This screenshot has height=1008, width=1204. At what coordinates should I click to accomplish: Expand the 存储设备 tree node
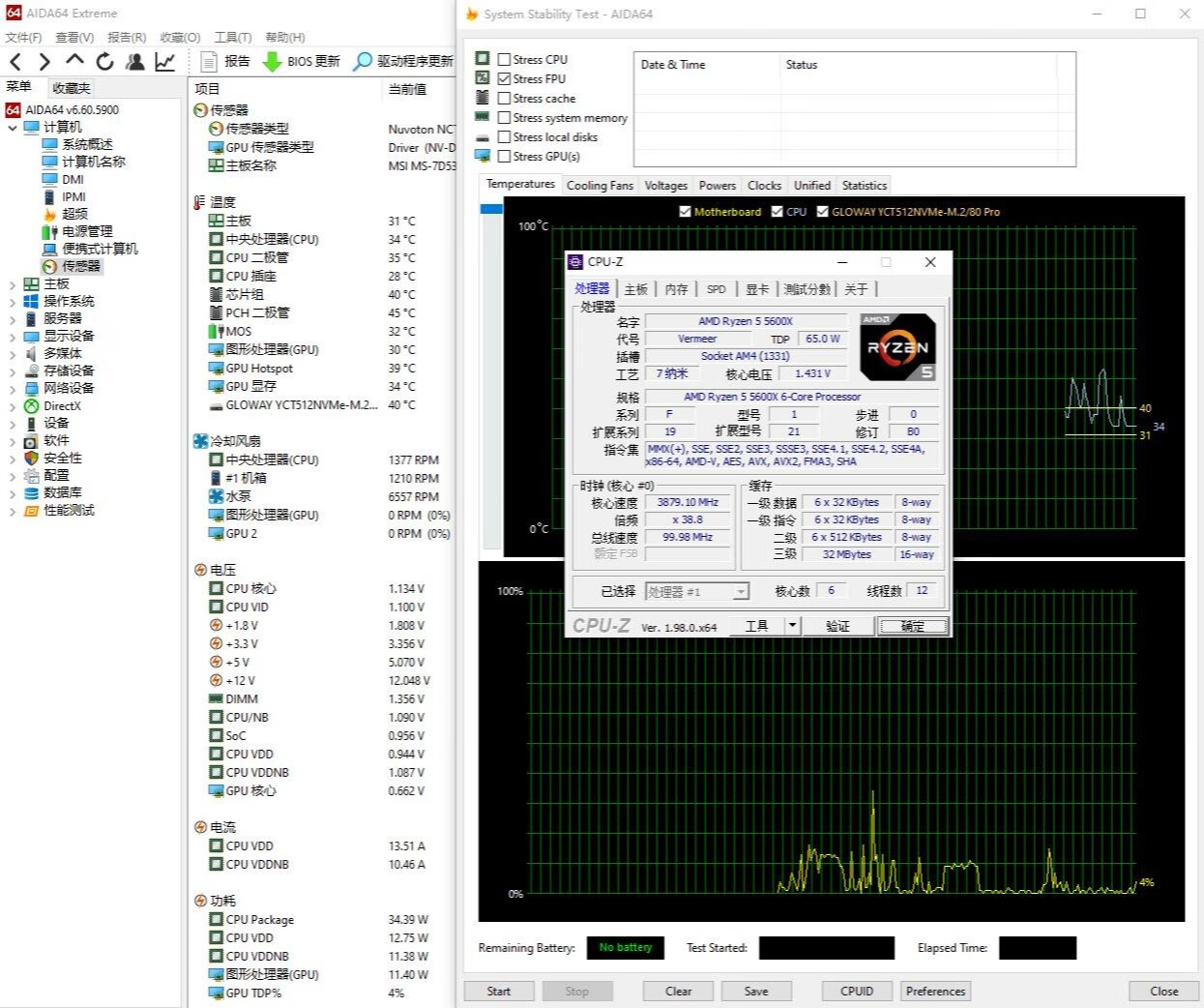(x=12, y=371)
